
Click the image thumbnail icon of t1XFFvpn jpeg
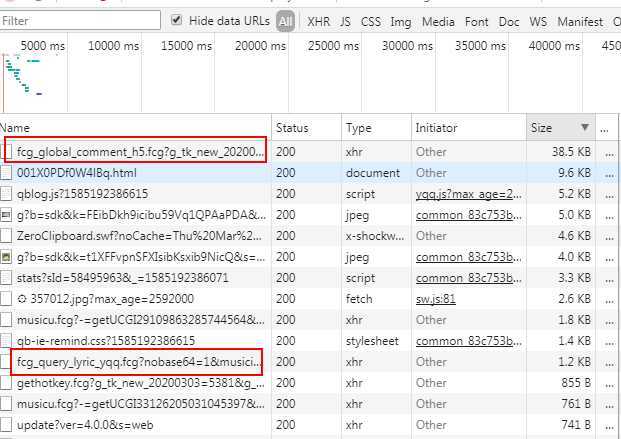click(6, 257)
